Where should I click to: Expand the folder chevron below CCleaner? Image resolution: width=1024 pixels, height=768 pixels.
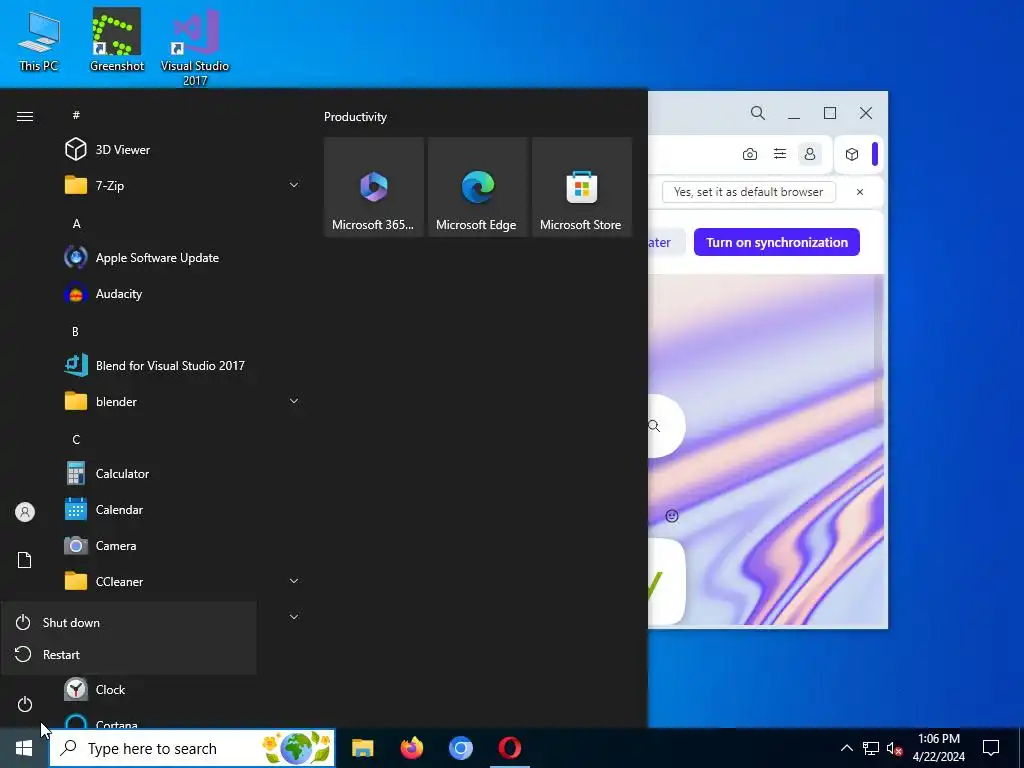coord(294,616)
